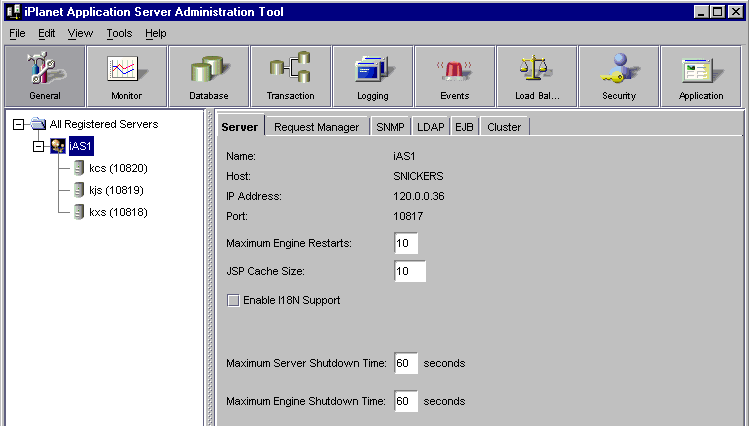Click the kcs (10820) process icon
This screenshot has height=426, width=749.
tap(79, 168)
